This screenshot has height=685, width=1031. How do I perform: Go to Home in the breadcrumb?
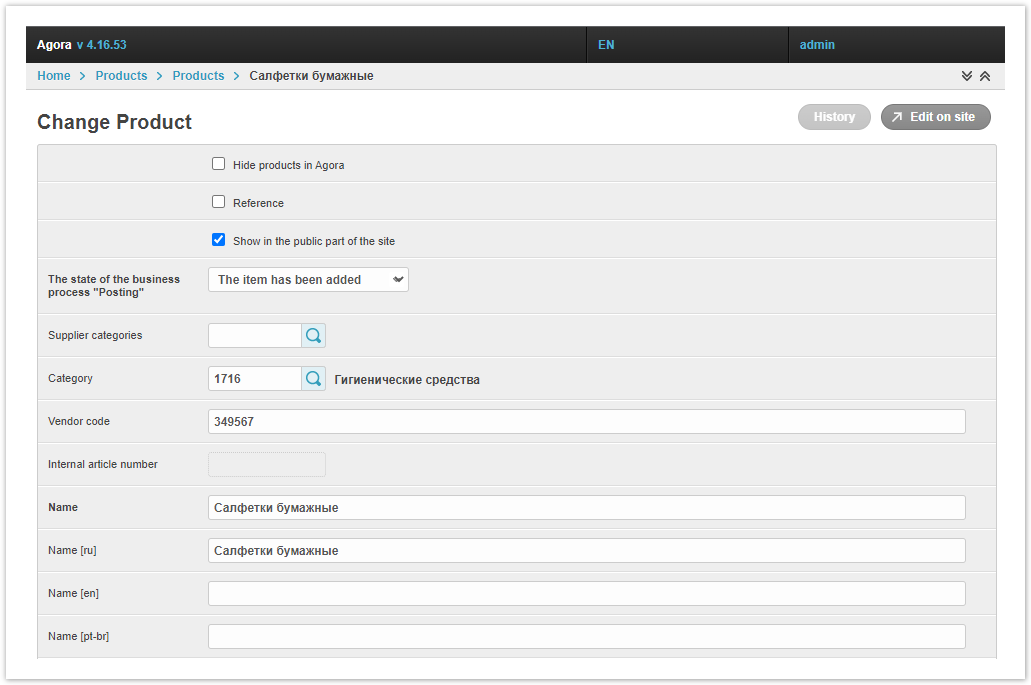(x=54, y=76)
